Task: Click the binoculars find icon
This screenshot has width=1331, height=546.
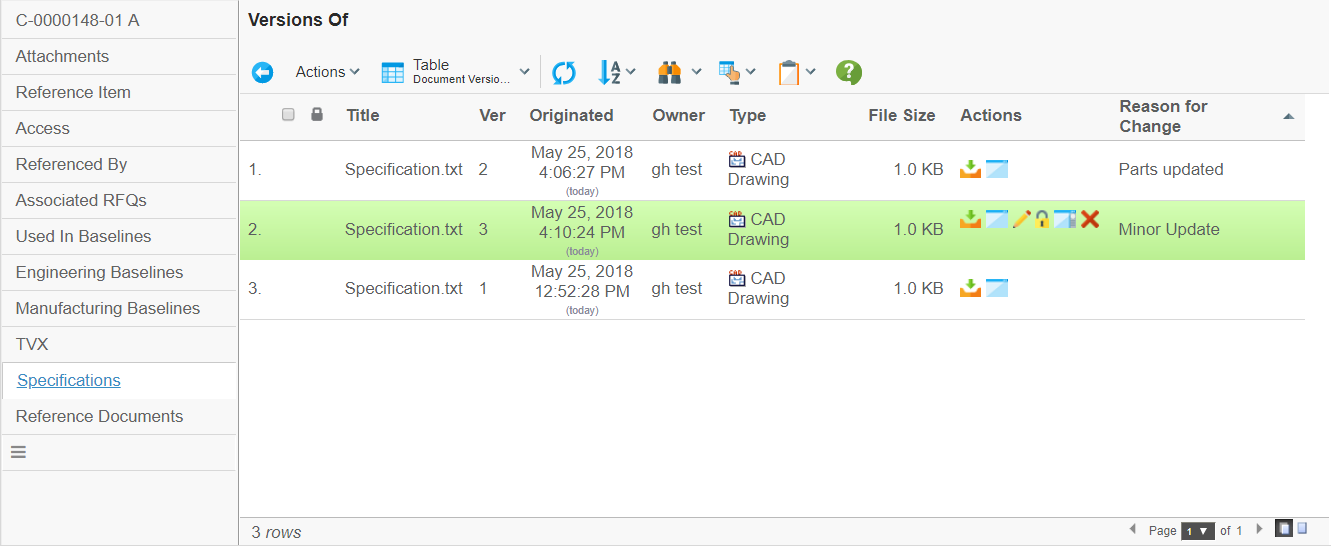Action: tap(670, 72)
